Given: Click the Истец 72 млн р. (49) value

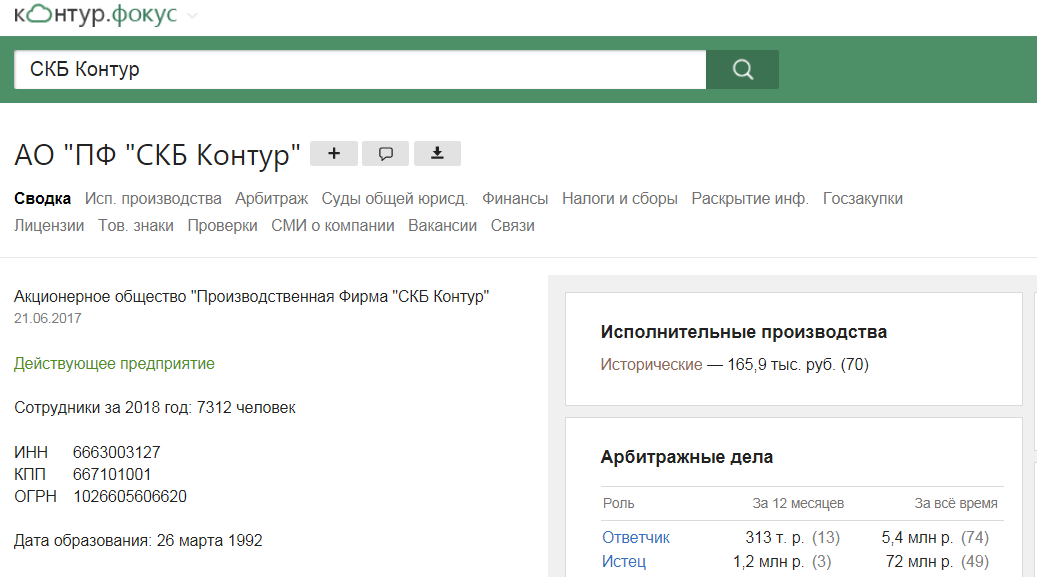Looking at the screenshot, I should [937, 561].
